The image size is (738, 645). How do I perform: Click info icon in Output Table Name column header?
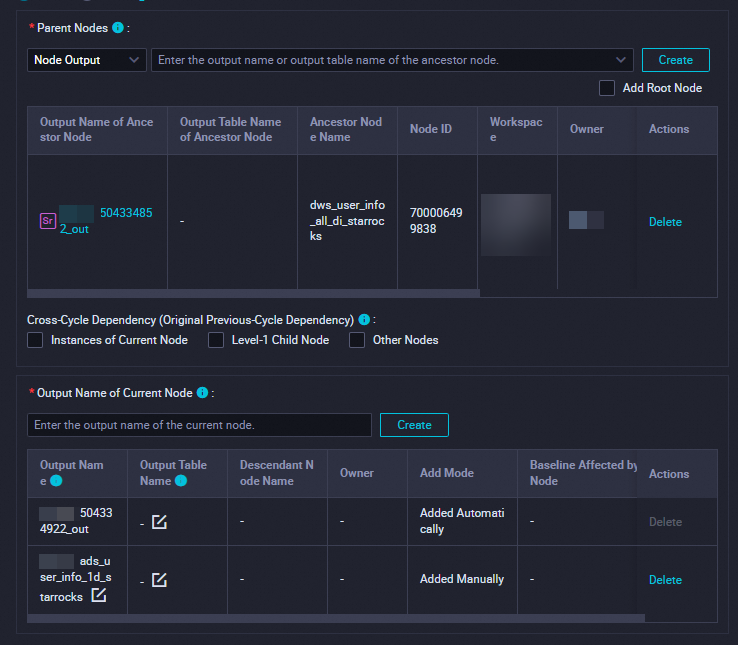pos(181,481)
